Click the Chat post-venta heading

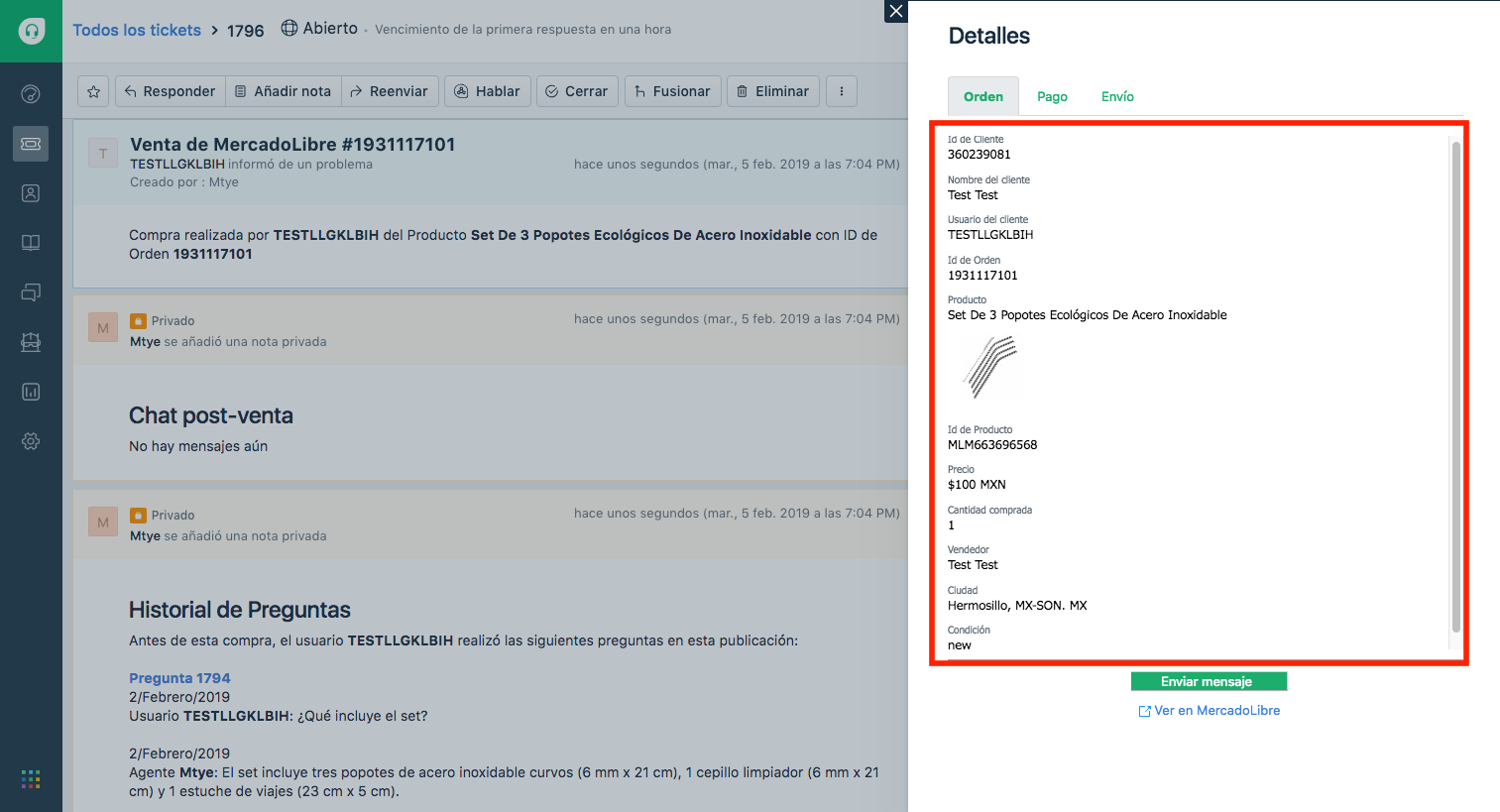point(211,415)
